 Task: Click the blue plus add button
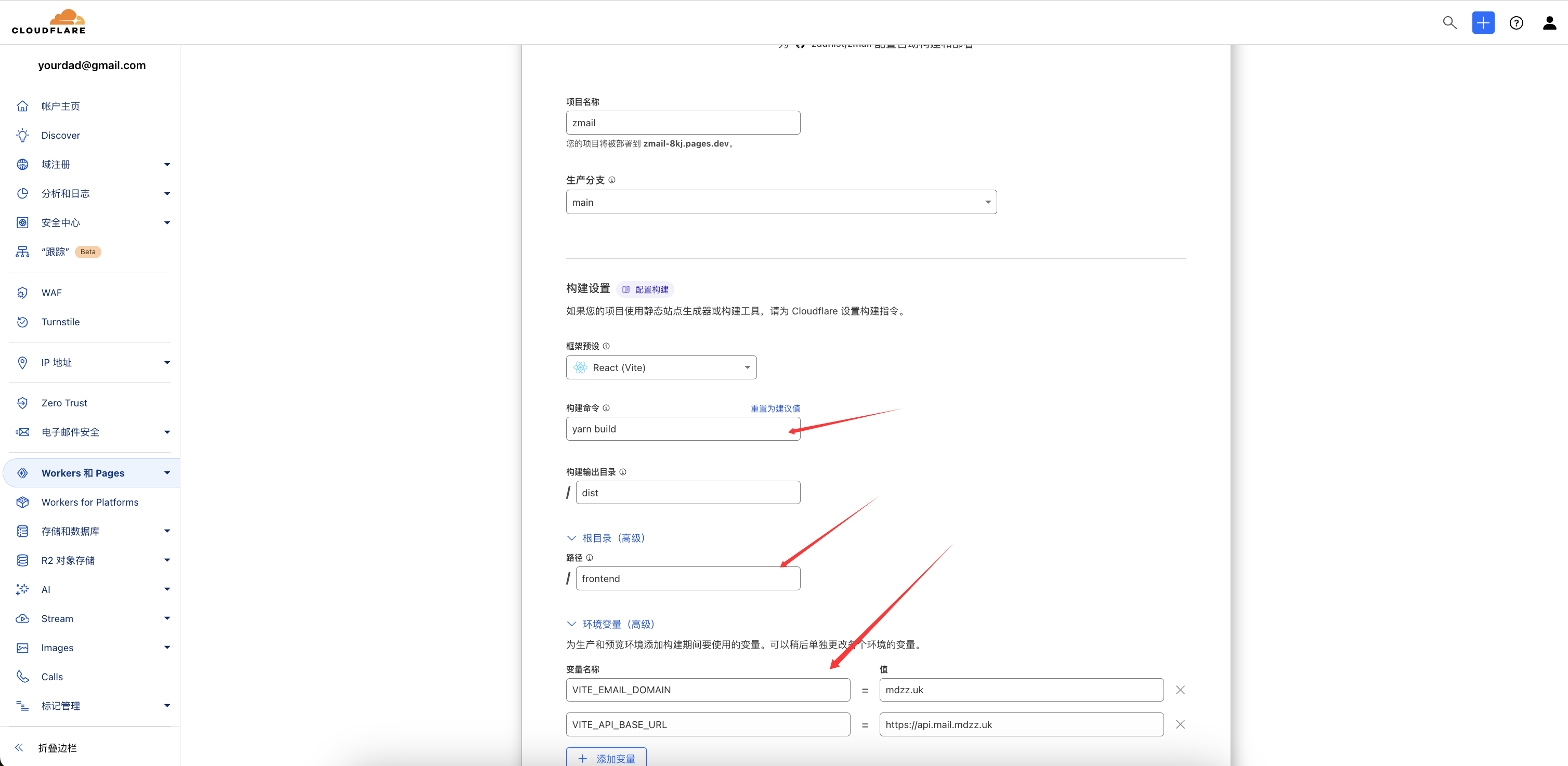(x=1483, y=23)
